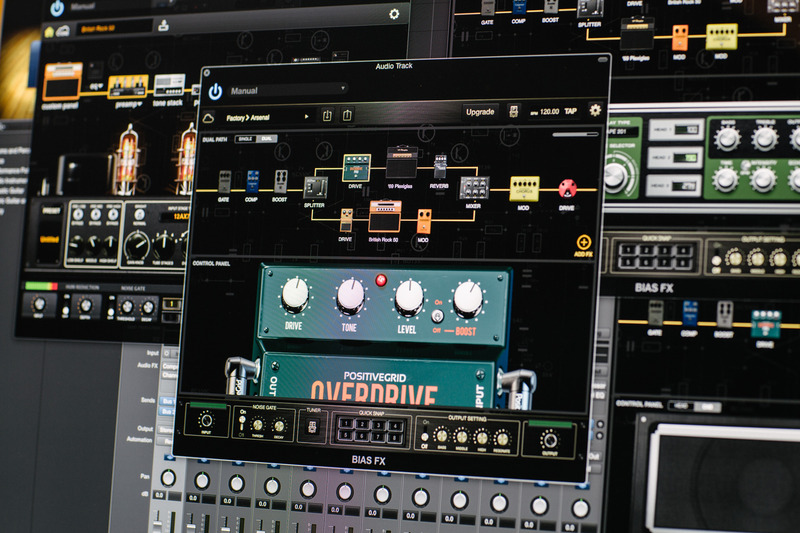
Task: Adjust the signal chain zoom slider
Action: [575, 135]
